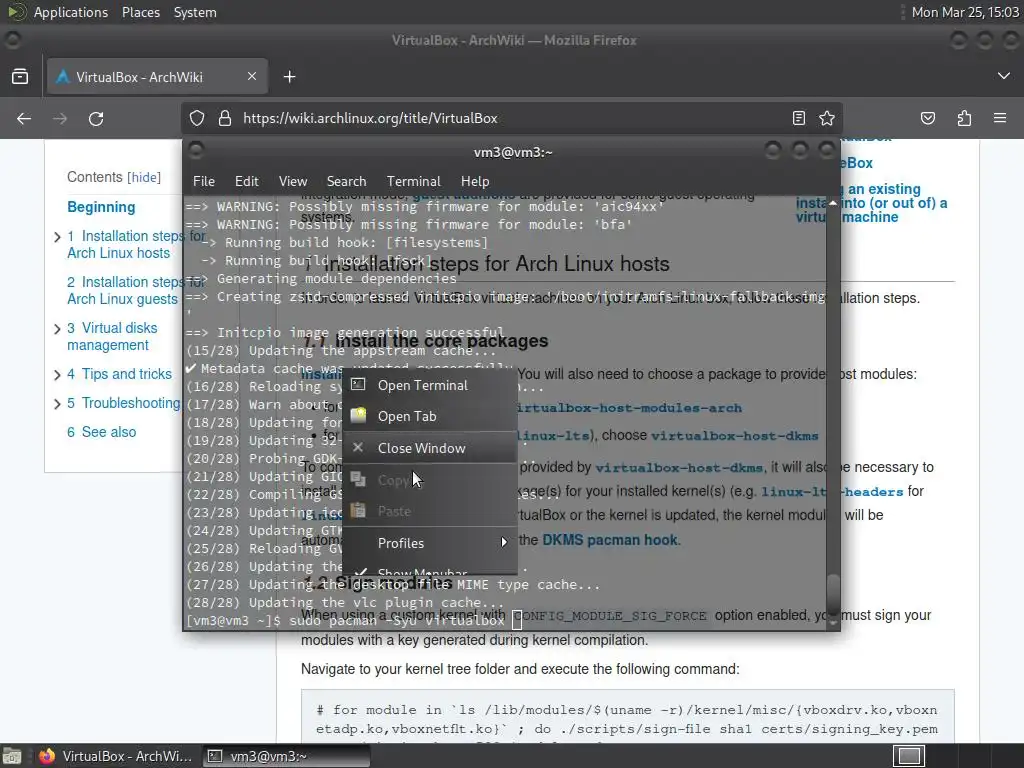Image resolution: width=1024 pixels, height=768 pixels.
Task: Hide the Contents sidebar
Action: click(x=144, y=178)
